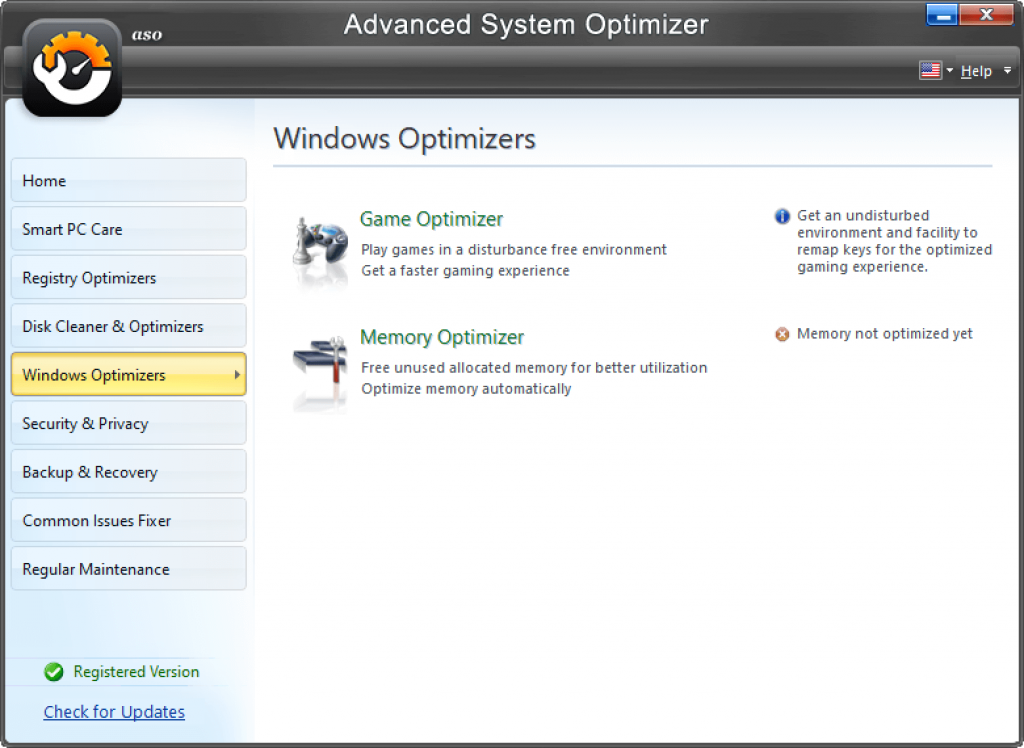Screen dimensions: 1024x748
Task: Expand the Windows Optimizers submenu arrow
Action: click(237, 374)
